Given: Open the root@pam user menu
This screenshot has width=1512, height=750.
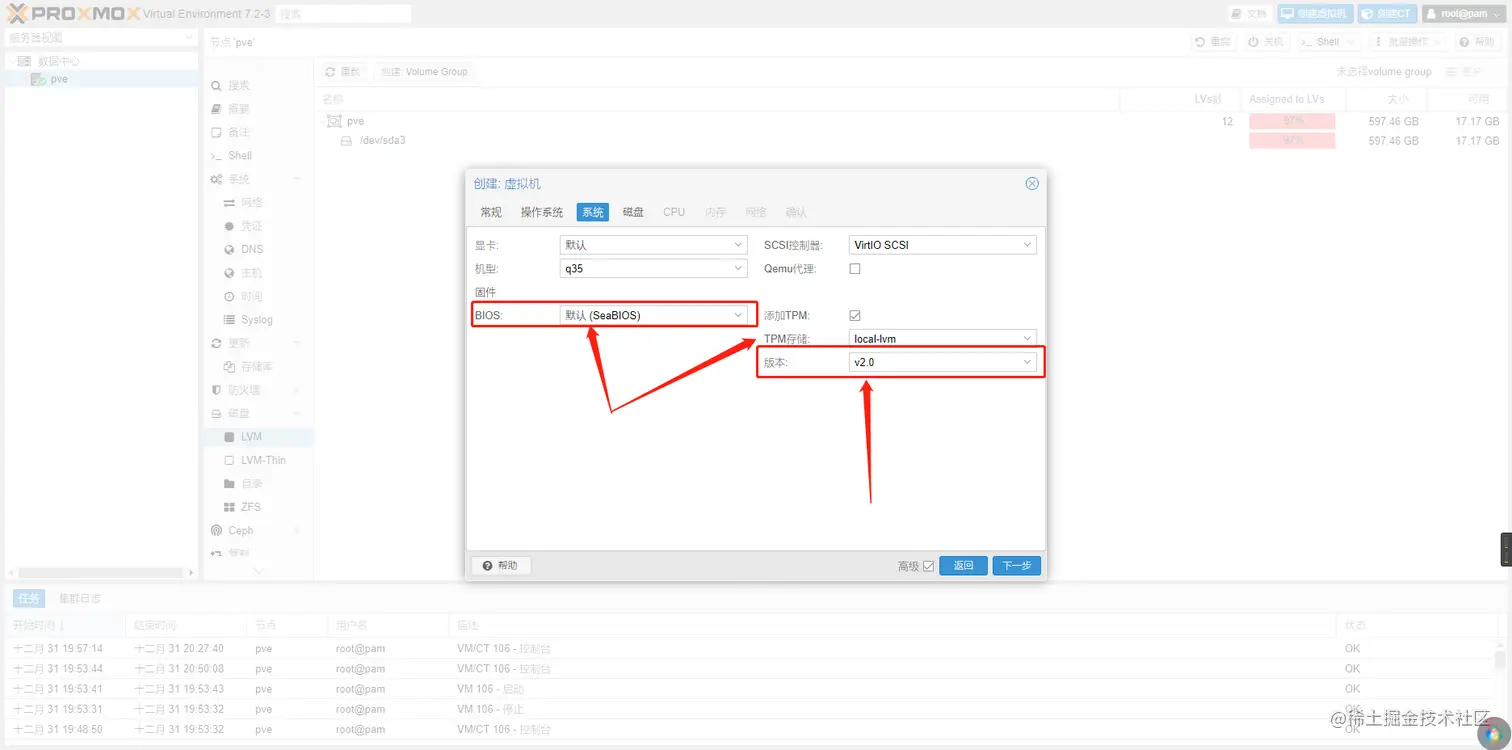Looking at the screenshot, I should click(1465, 14).
